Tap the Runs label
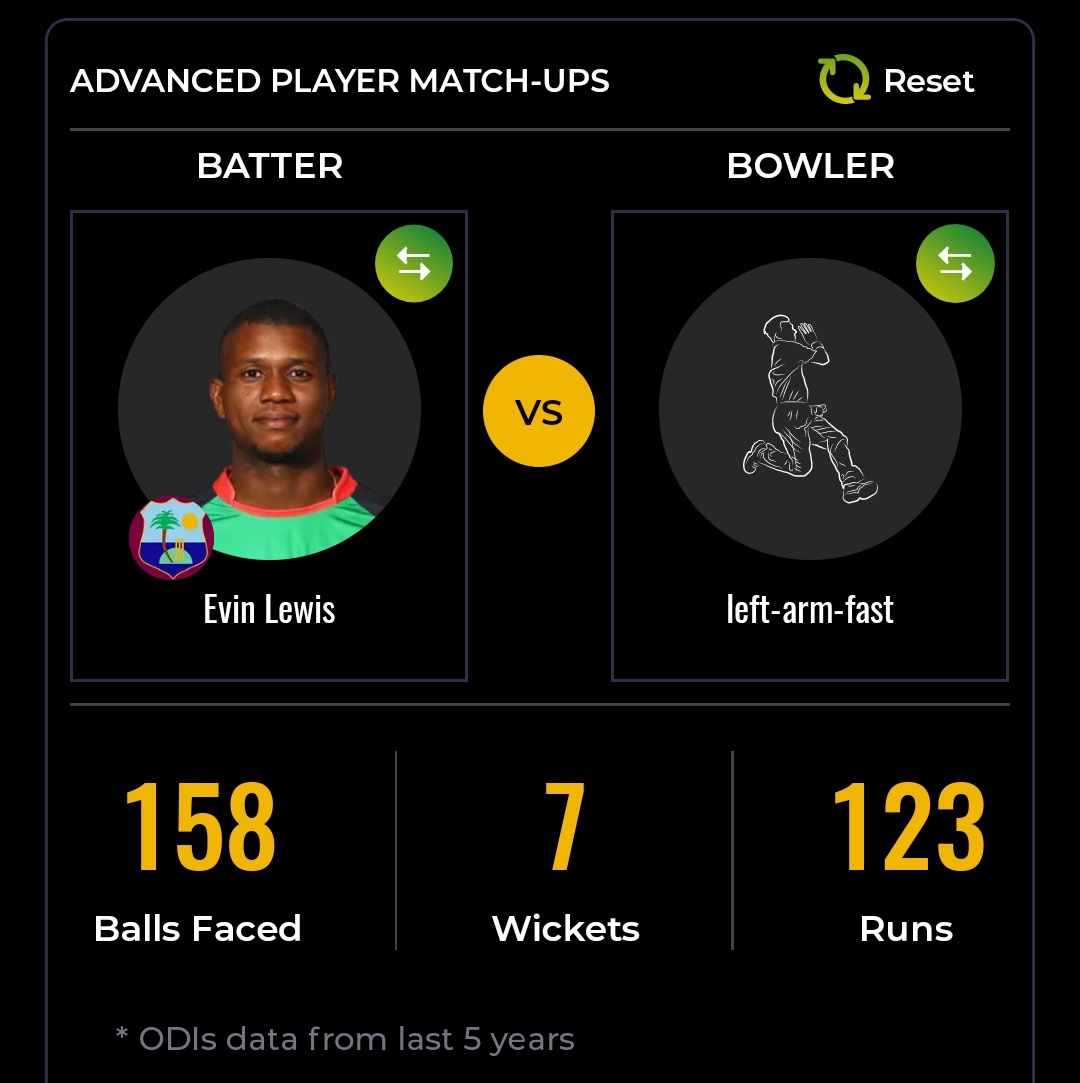 tap(906, 929)
